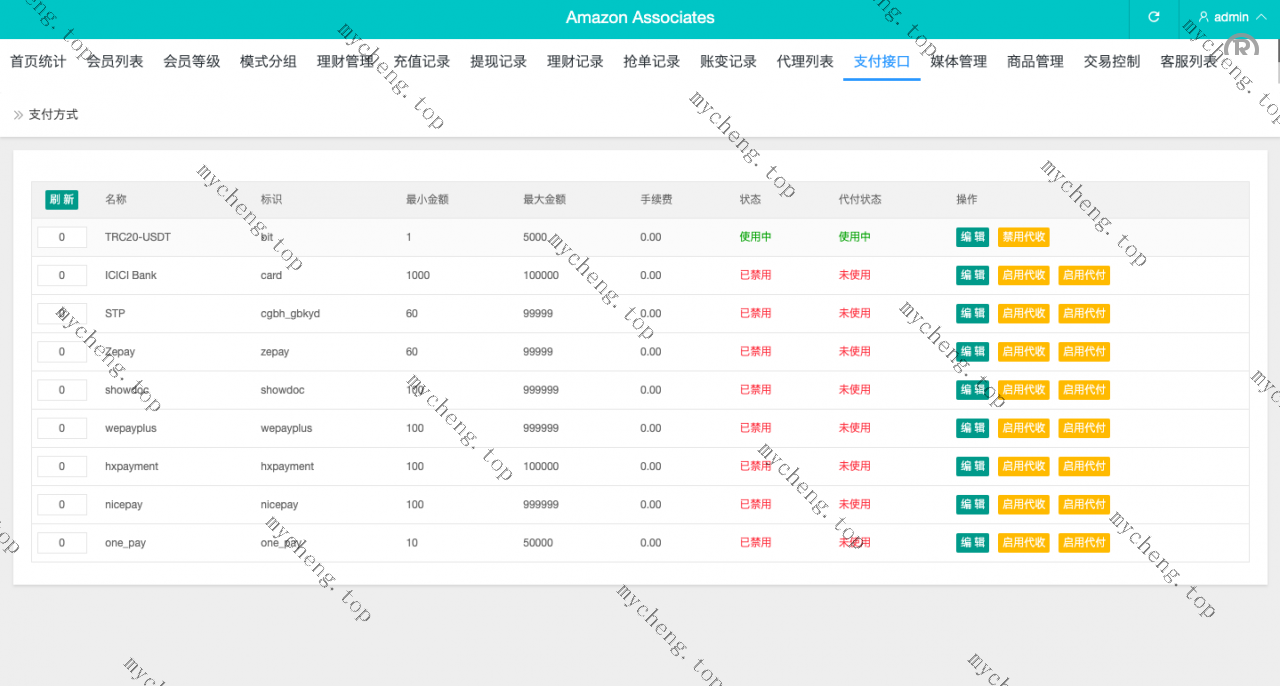
Task: Switch to the 会员列表 tab
Action: tap(114, 62)
